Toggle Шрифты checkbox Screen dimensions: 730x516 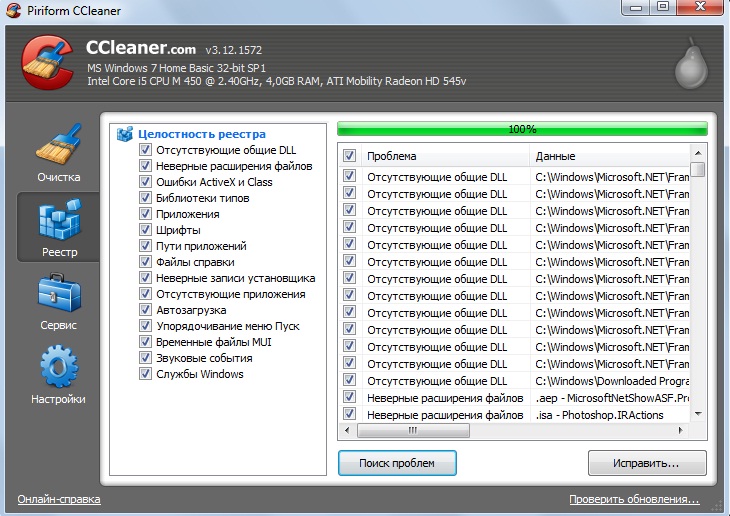tap(145, 230)
